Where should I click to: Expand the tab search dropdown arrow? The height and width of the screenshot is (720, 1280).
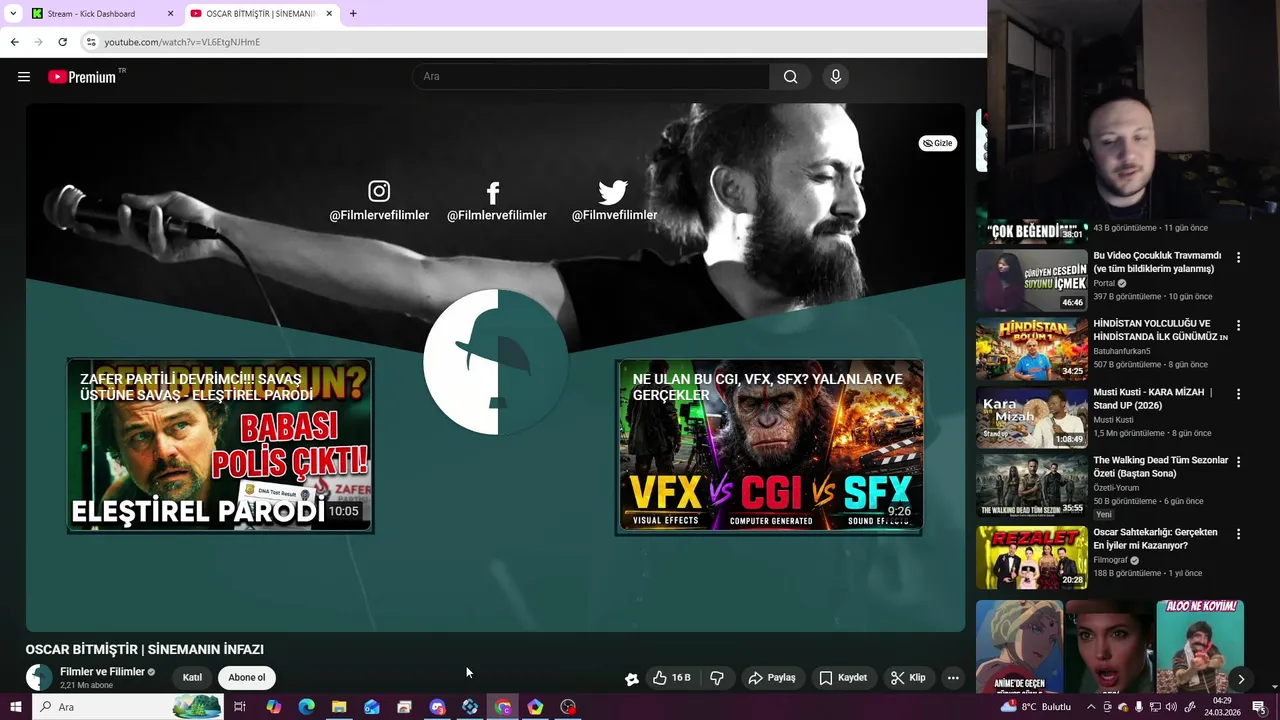tap(13, 14)
